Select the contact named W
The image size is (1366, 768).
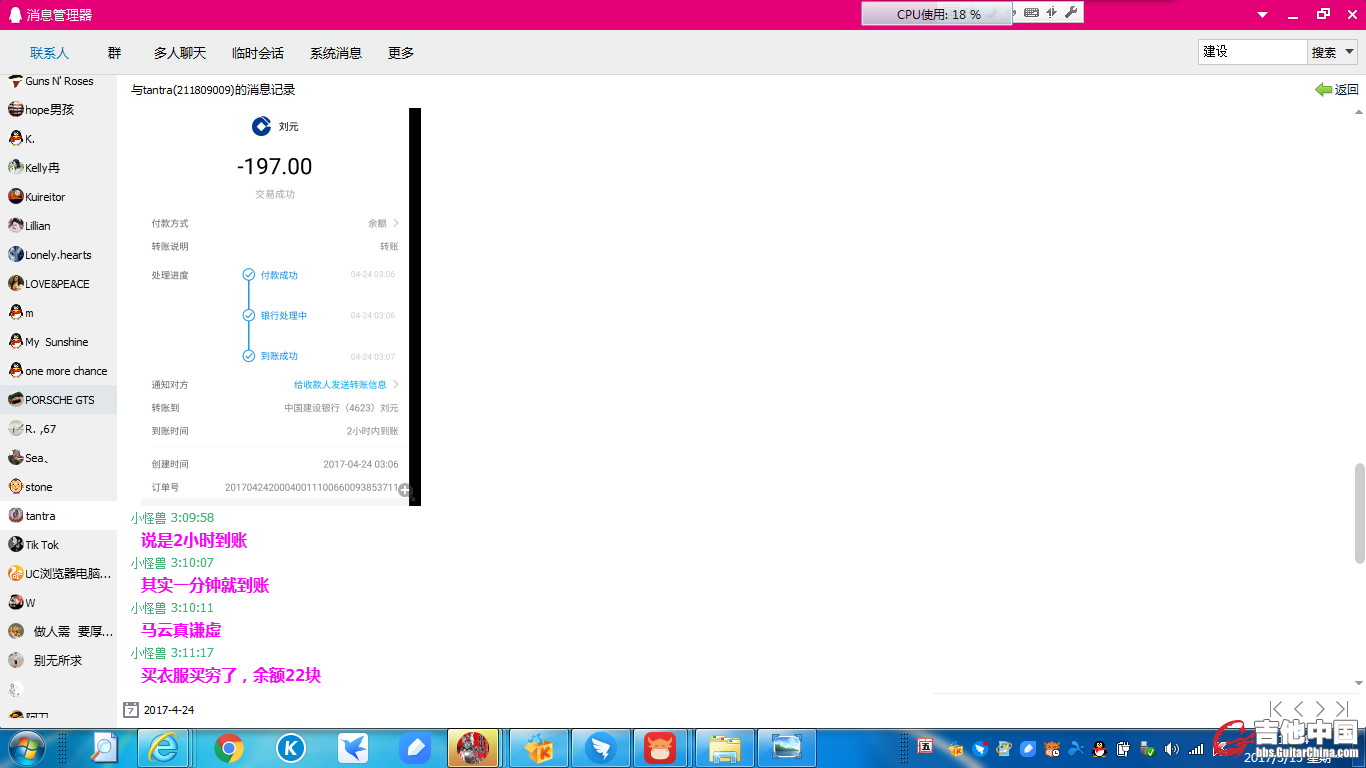[x=58, y=603]
